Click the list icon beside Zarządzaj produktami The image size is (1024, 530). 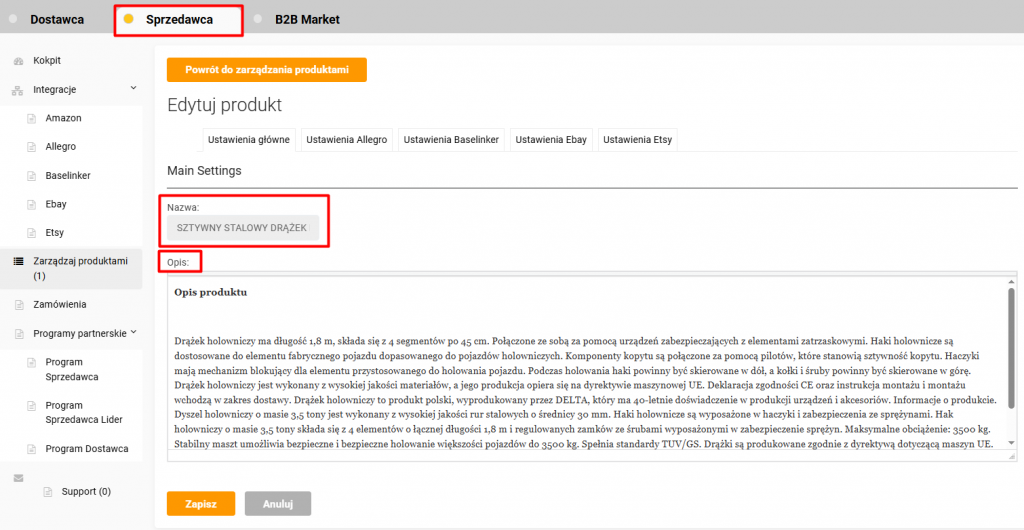pyautogui.click(x=18, y=261)
